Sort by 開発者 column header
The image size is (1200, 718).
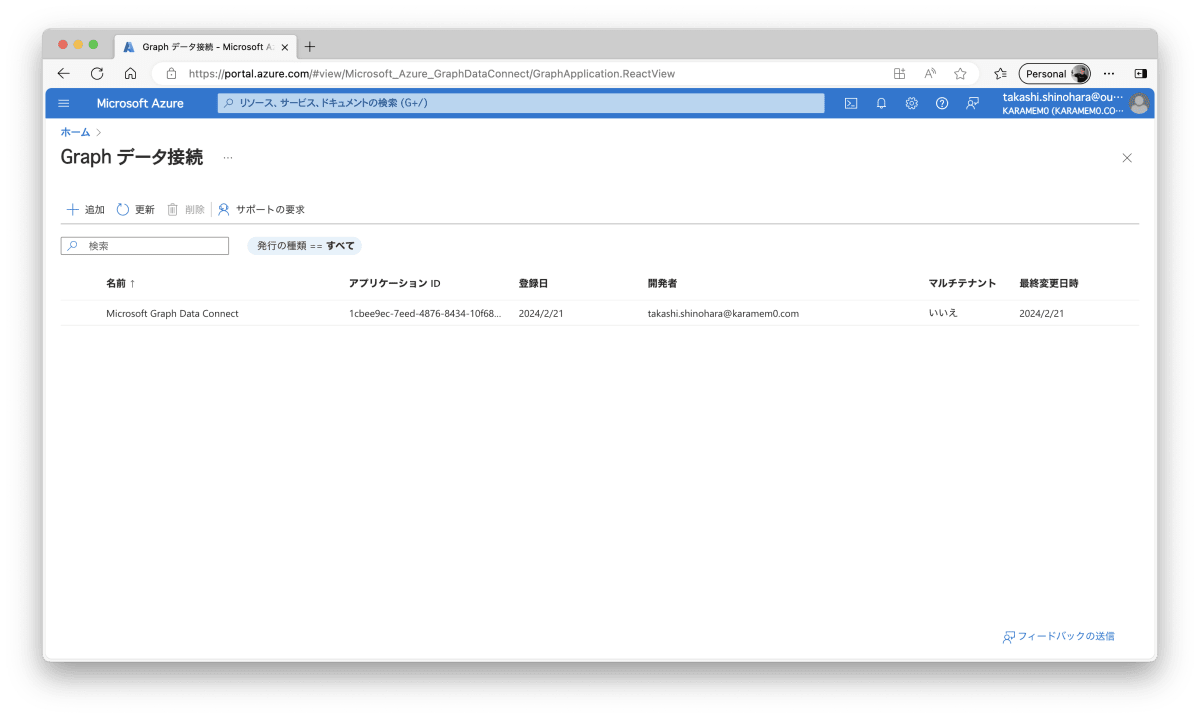[662, 283]
